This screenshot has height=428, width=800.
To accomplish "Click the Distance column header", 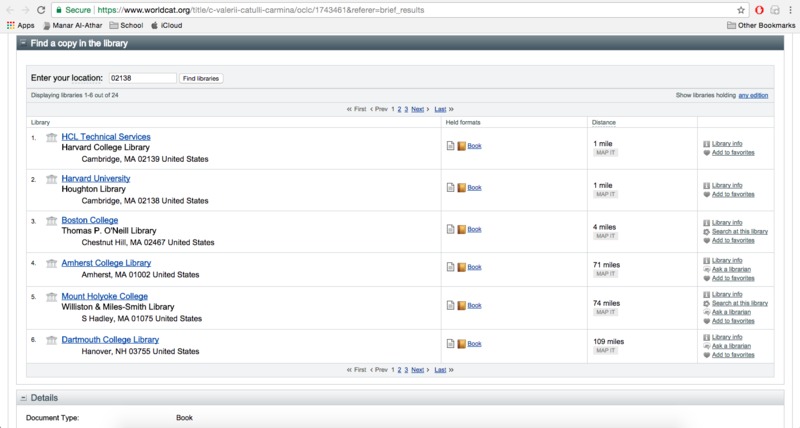I will 604,122.
